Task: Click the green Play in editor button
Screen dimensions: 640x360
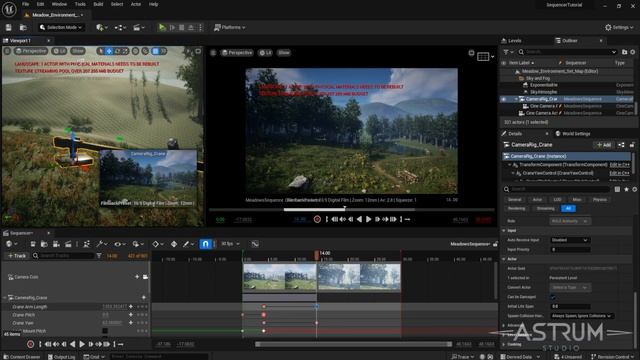Action: [162, 27]
